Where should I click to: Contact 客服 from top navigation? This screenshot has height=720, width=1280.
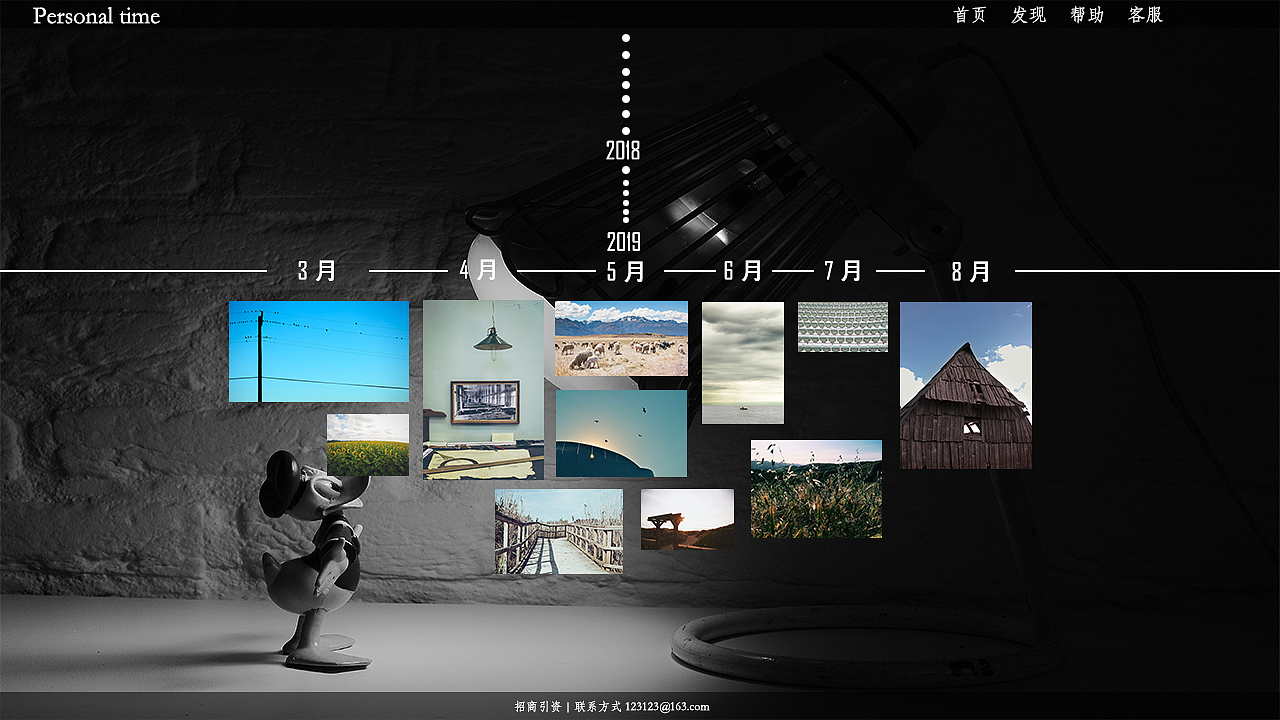[x=1145, y=15]
